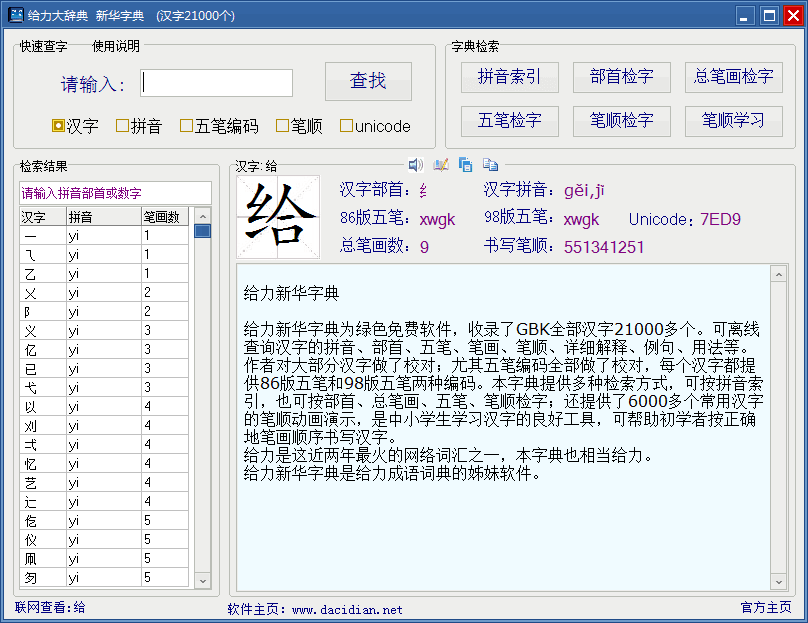Select the 忆 row in results

coord(104,464)
